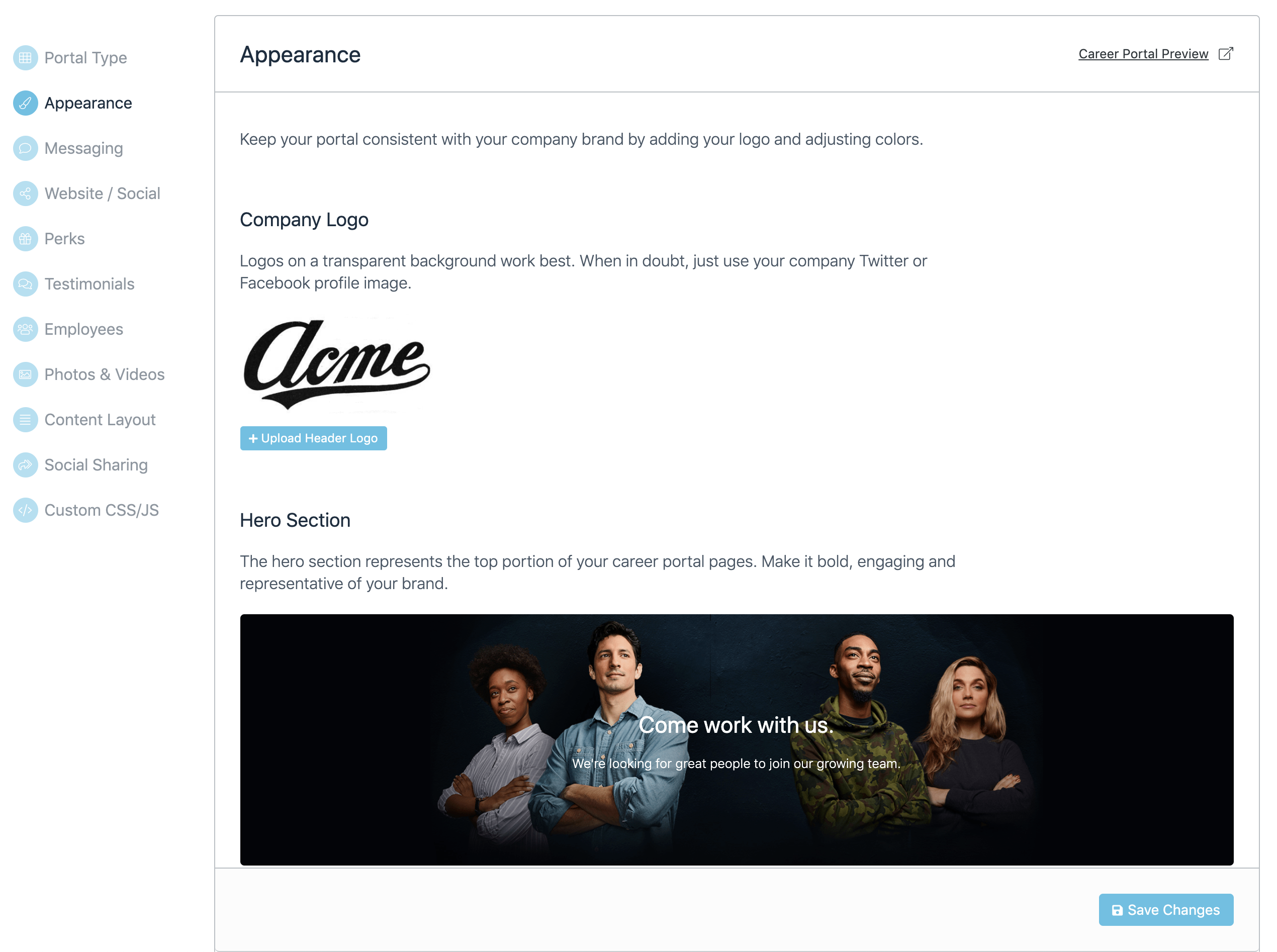Click the external link icon beside Career Portal Preview
Viewport: 1277px width, 952px height.
tap(1226, 54)
